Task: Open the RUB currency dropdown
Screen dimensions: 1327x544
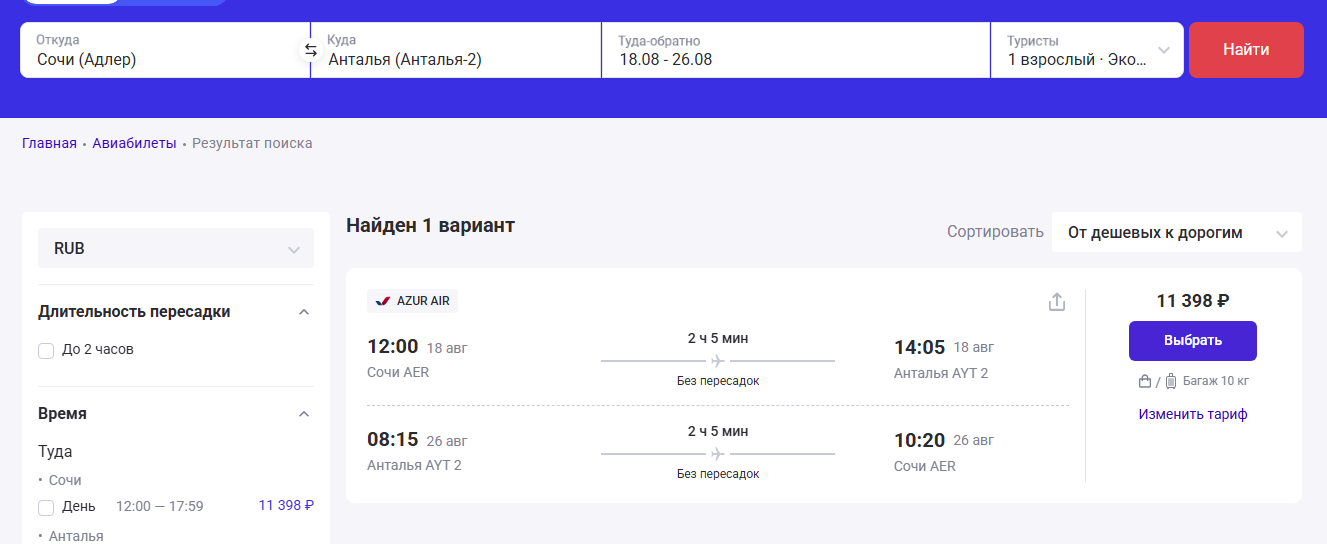Action: 175,249
